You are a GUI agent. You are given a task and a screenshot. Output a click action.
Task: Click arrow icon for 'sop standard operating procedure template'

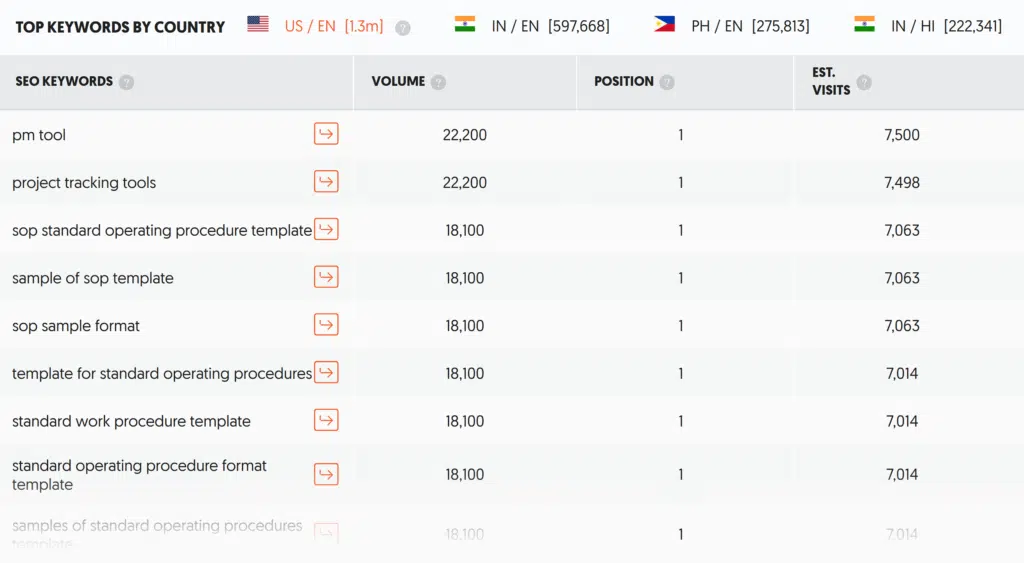pyautogui.click(x=326, y=229)
